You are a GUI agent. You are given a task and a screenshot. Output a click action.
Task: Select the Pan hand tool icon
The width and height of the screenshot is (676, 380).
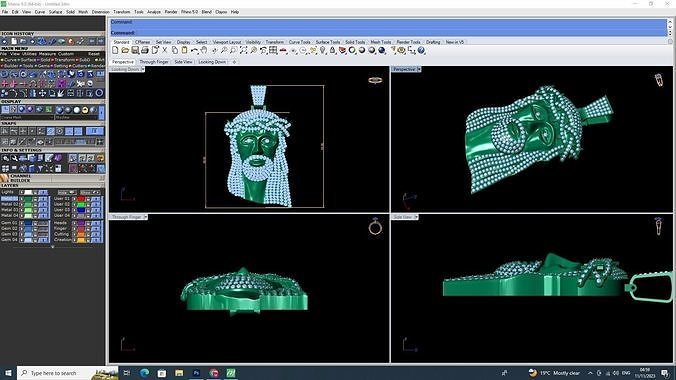[204, 50]
